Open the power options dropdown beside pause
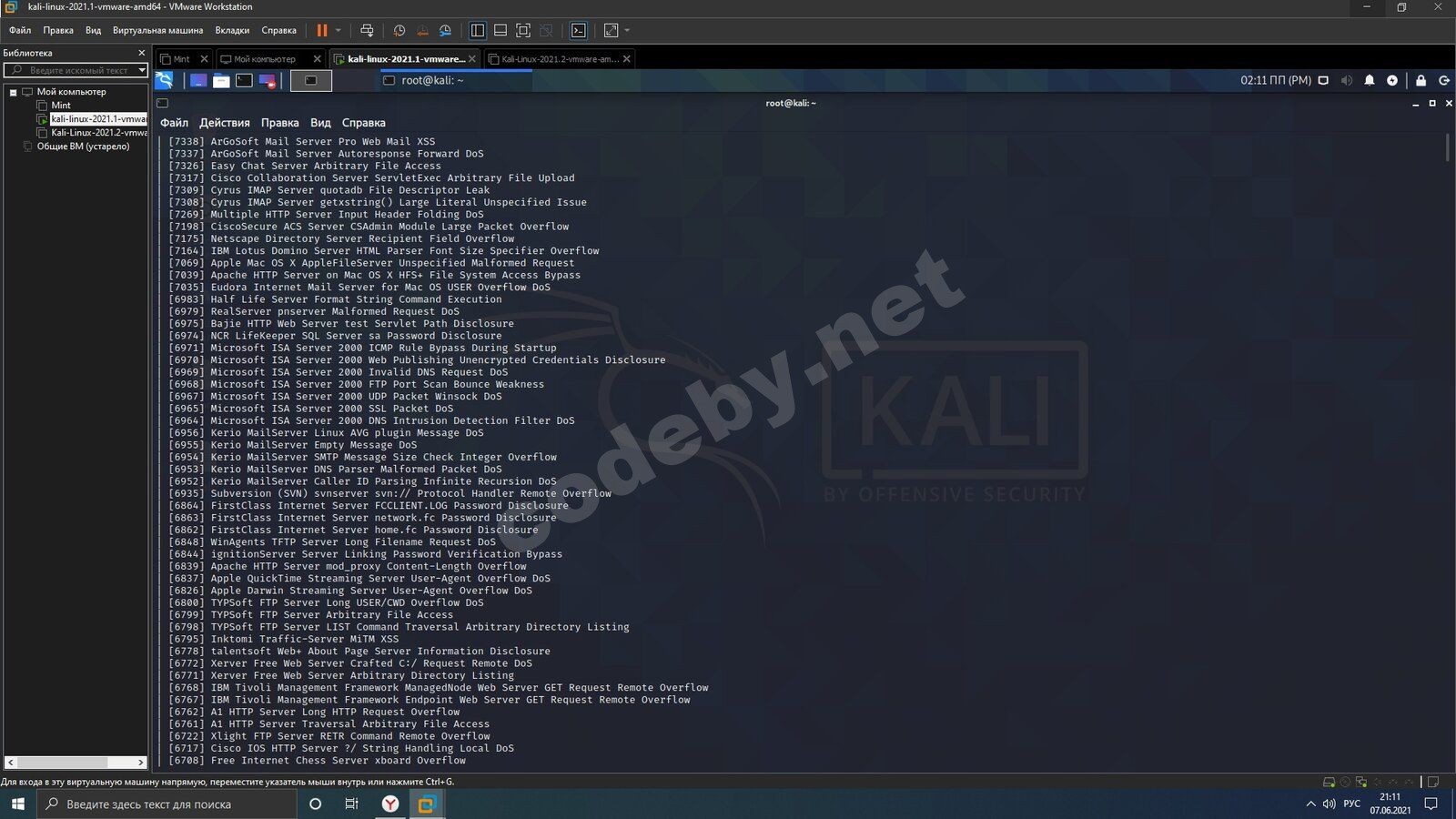Screen dimensions: 1456x819 coord(339,30)
